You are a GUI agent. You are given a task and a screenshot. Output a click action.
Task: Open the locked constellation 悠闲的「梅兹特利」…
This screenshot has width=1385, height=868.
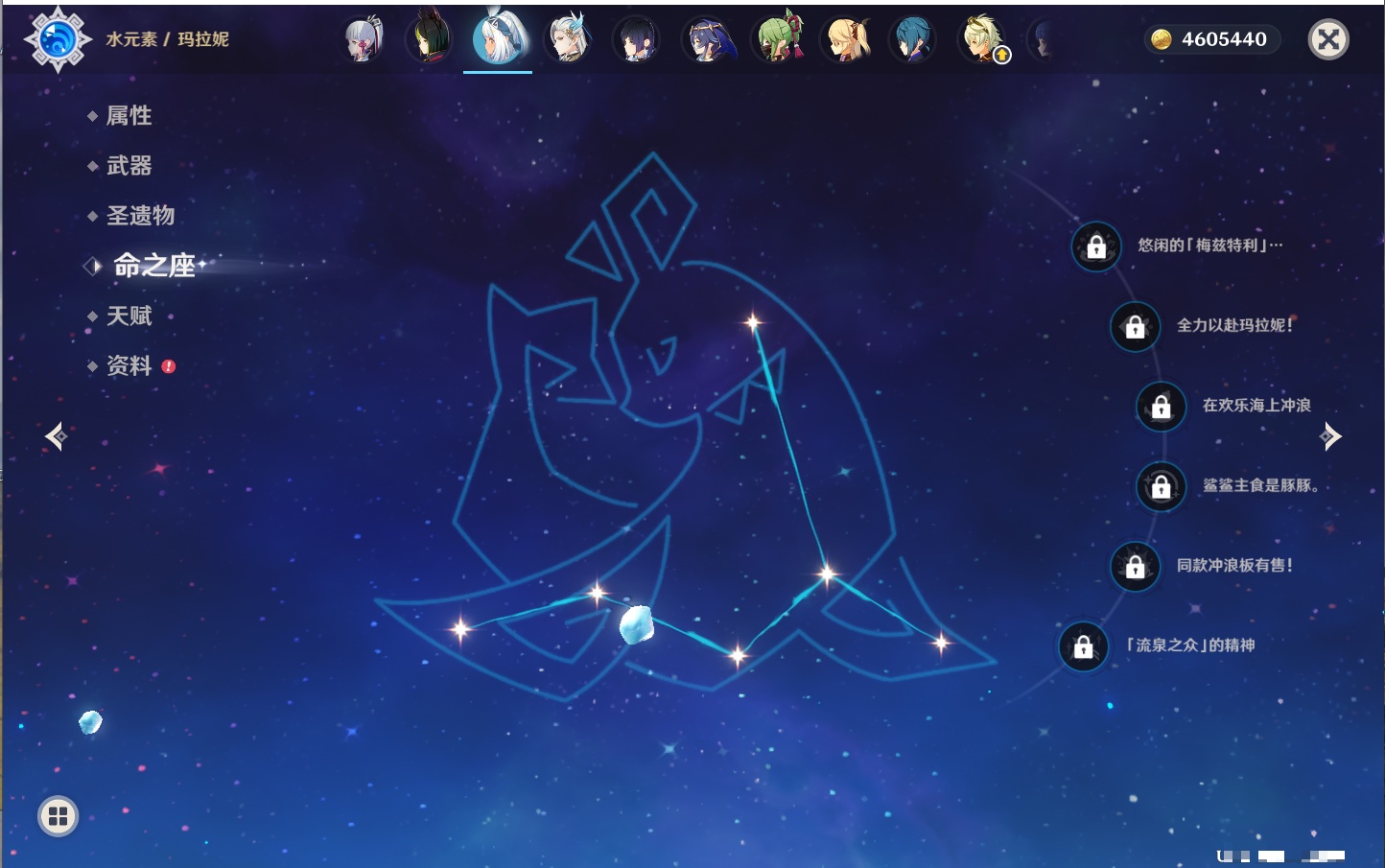(x=1096, y=246)
